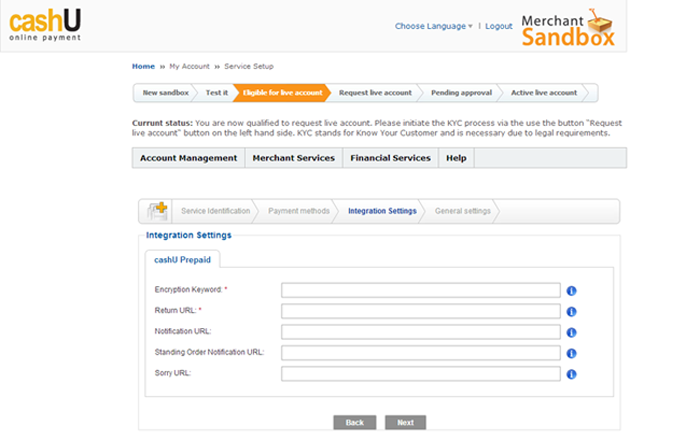Focus the Sorry URL input field

tap(421, 374)
